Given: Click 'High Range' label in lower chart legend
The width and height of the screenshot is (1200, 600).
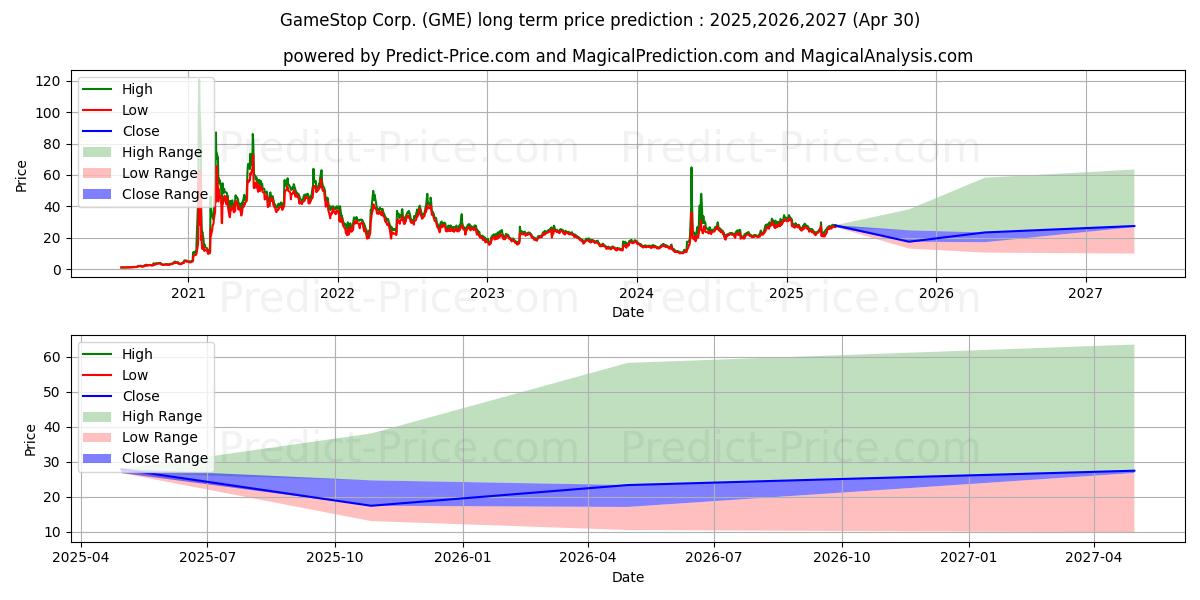Looking at the screenshot, I should tap(162, 417).
